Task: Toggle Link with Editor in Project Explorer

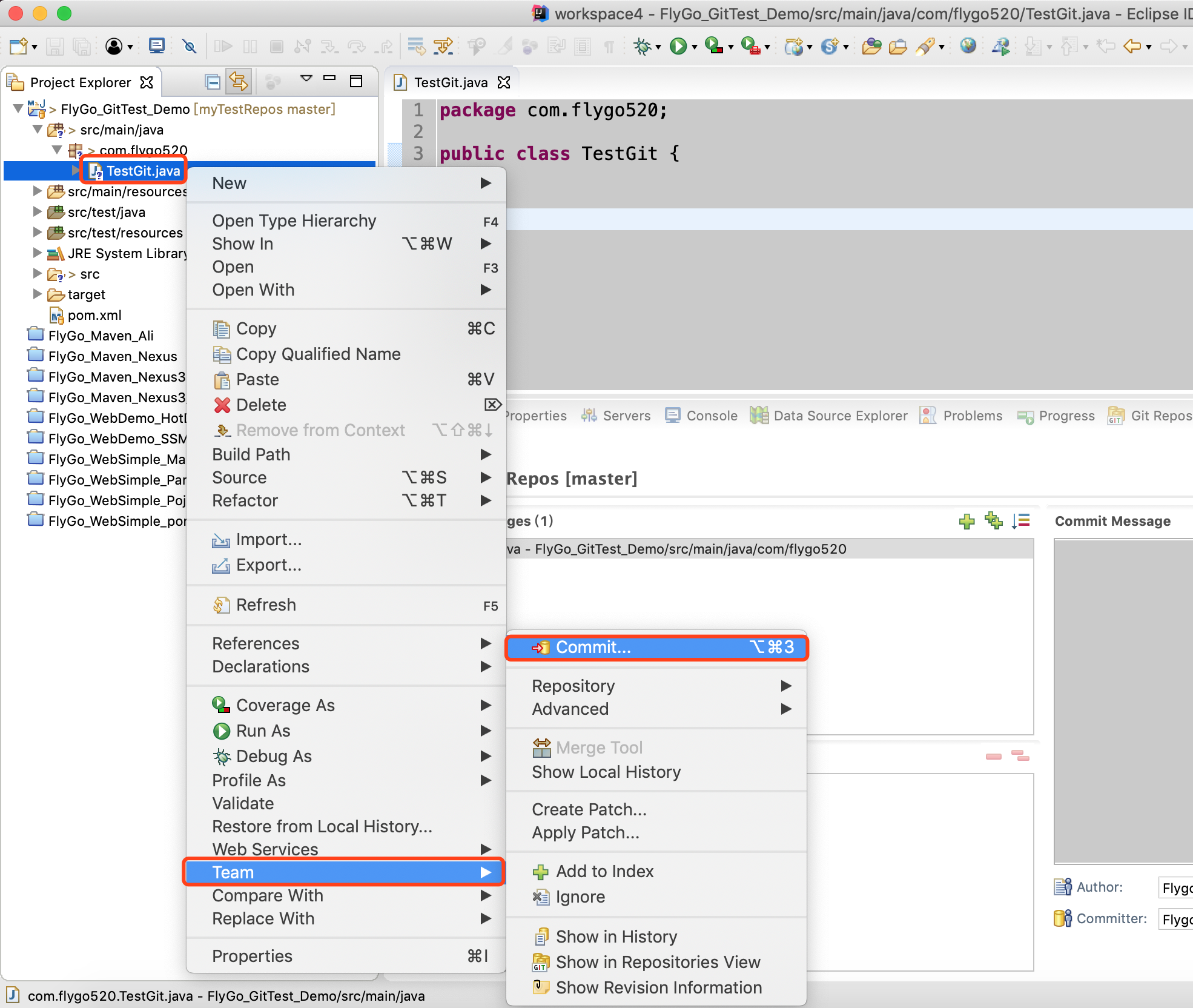Action: [x=239, y=82]
